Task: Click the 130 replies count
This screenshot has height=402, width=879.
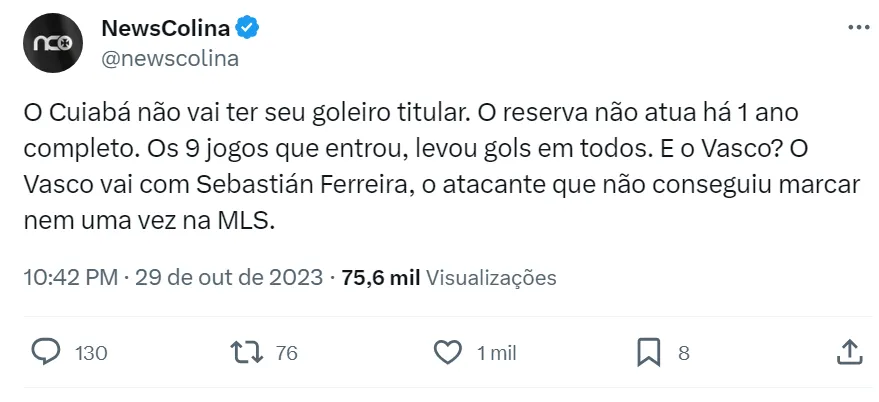Action: [x=91, y=353]
